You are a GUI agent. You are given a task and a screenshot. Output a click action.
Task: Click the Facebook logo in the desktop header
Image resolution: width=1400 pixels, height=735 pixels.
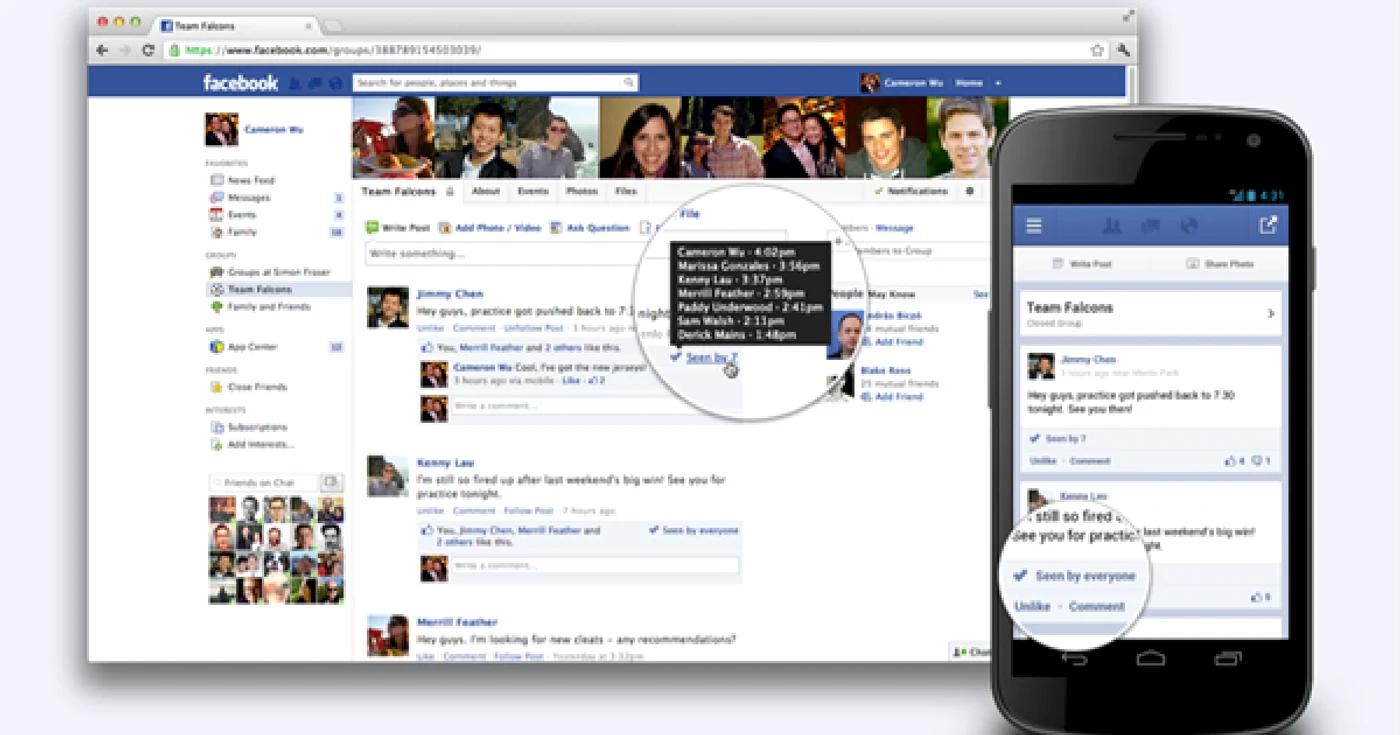(x=240, y=83)
